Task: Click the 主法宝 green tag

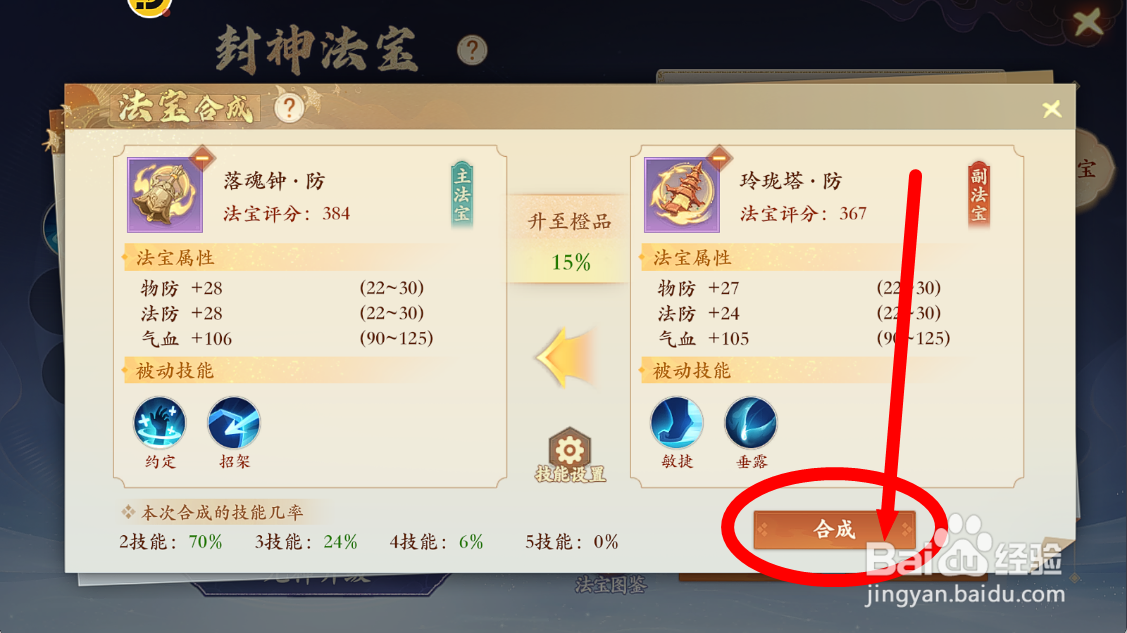Action: point(462,195)
